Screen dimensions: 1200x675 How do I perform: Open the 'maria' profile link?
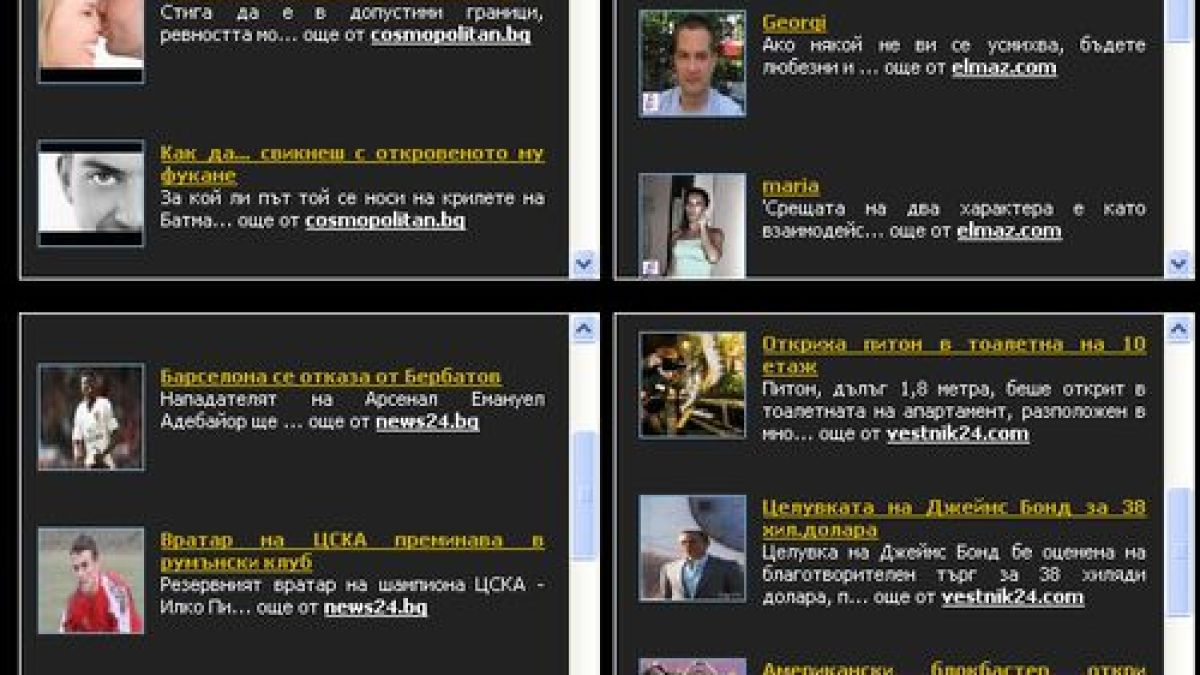pos(790,186)
